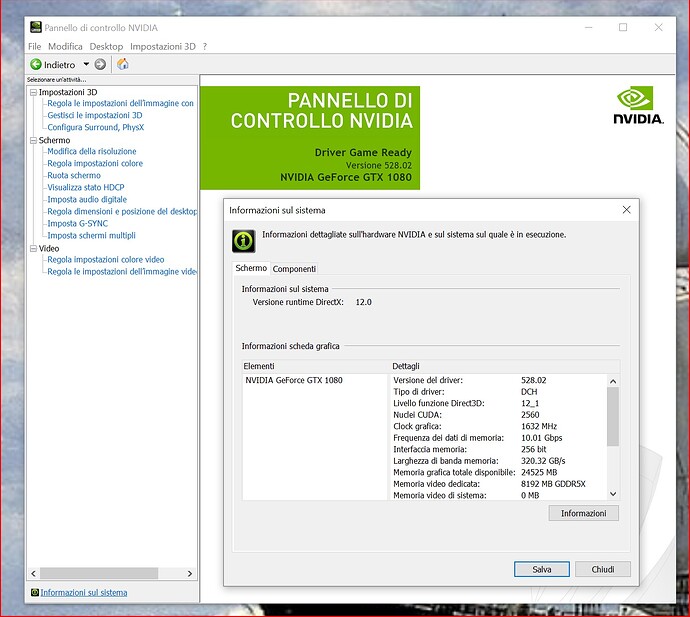690x617 pixels.
Task: Collapse the Schermo tree node
Action: tap(33, 140)
